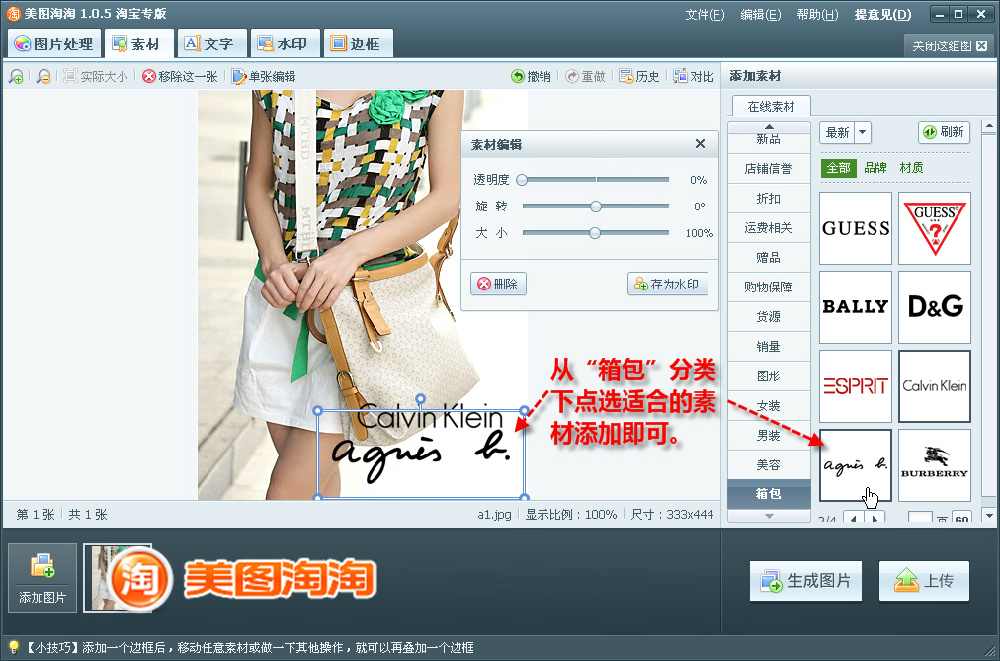Click the page number input box
The width and height of the screenshot is (1000, 661).
pos(920,518)
